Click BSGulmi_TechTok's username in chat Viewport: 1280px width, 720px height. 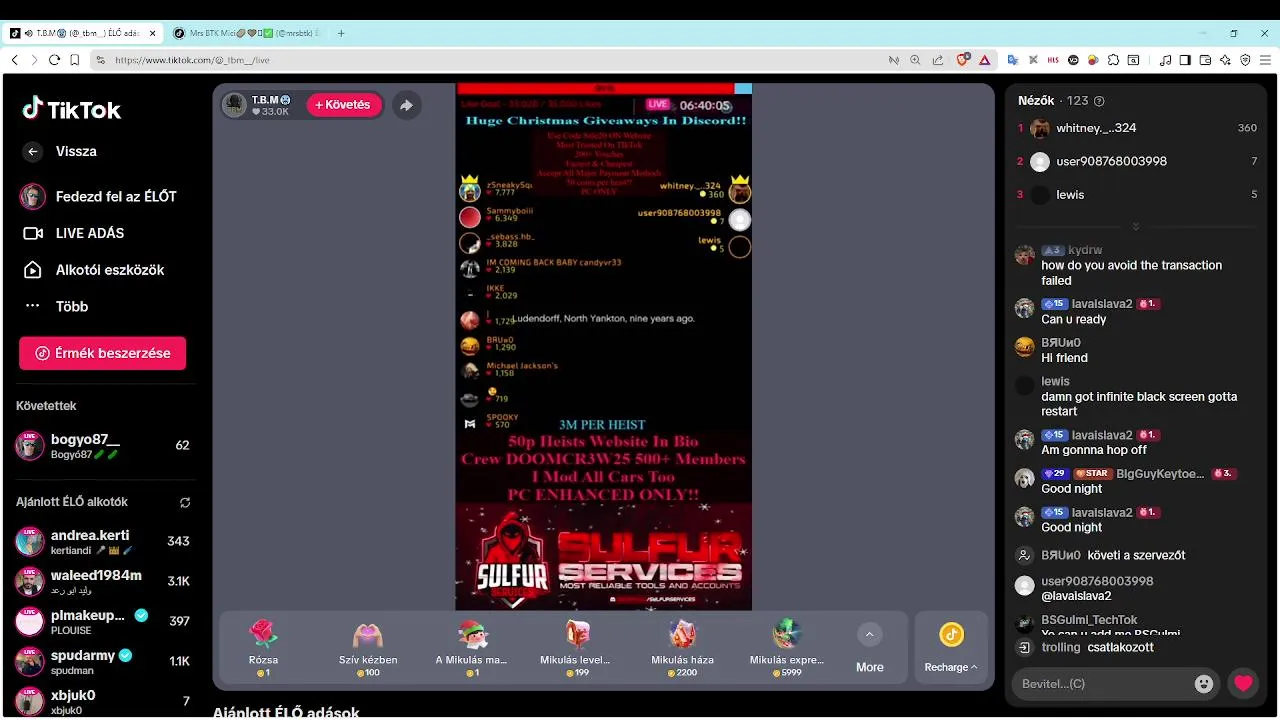tap(1089, 620)
